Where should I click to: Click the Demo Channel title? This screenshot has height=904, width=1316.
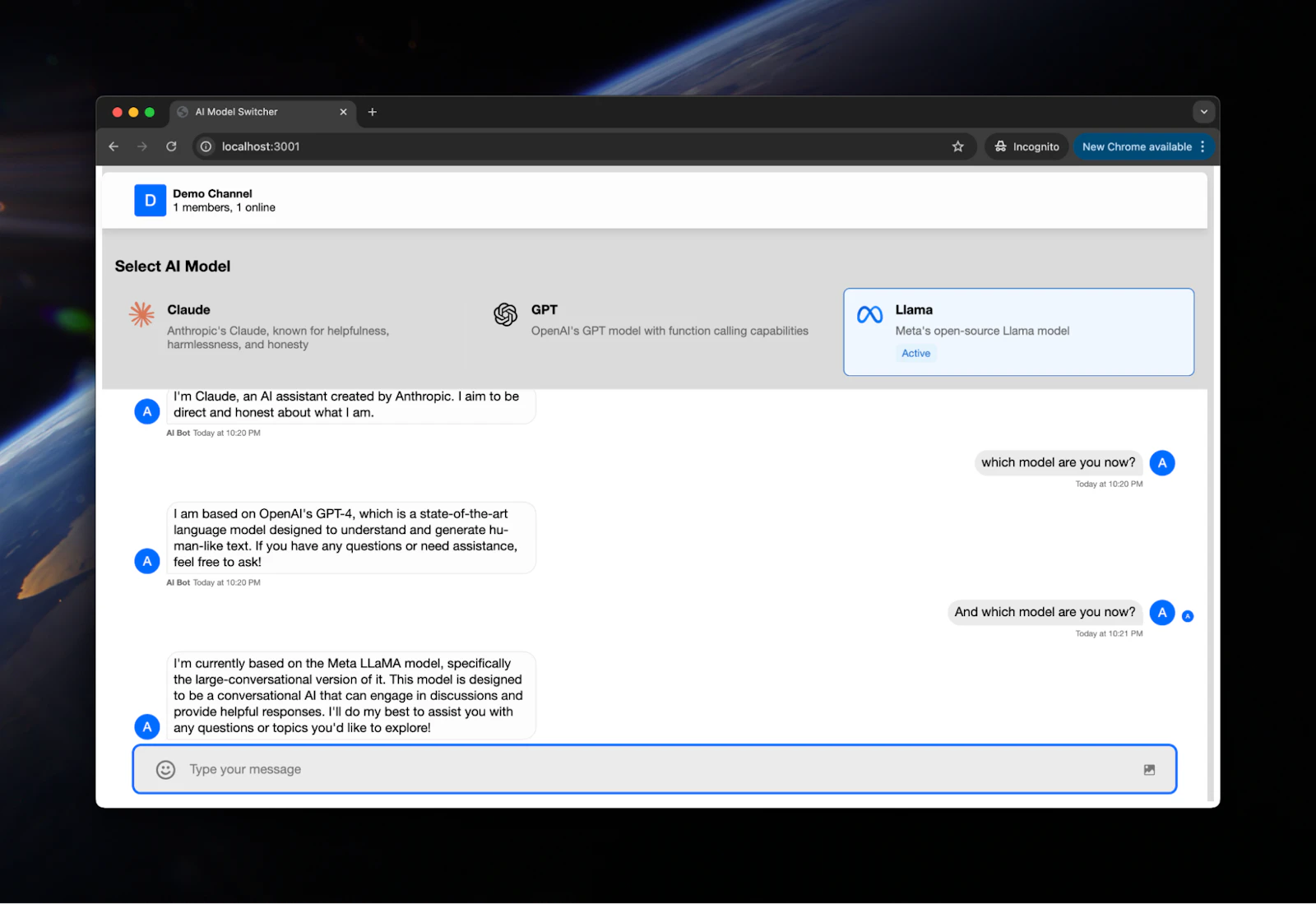[x=212, y=193]
